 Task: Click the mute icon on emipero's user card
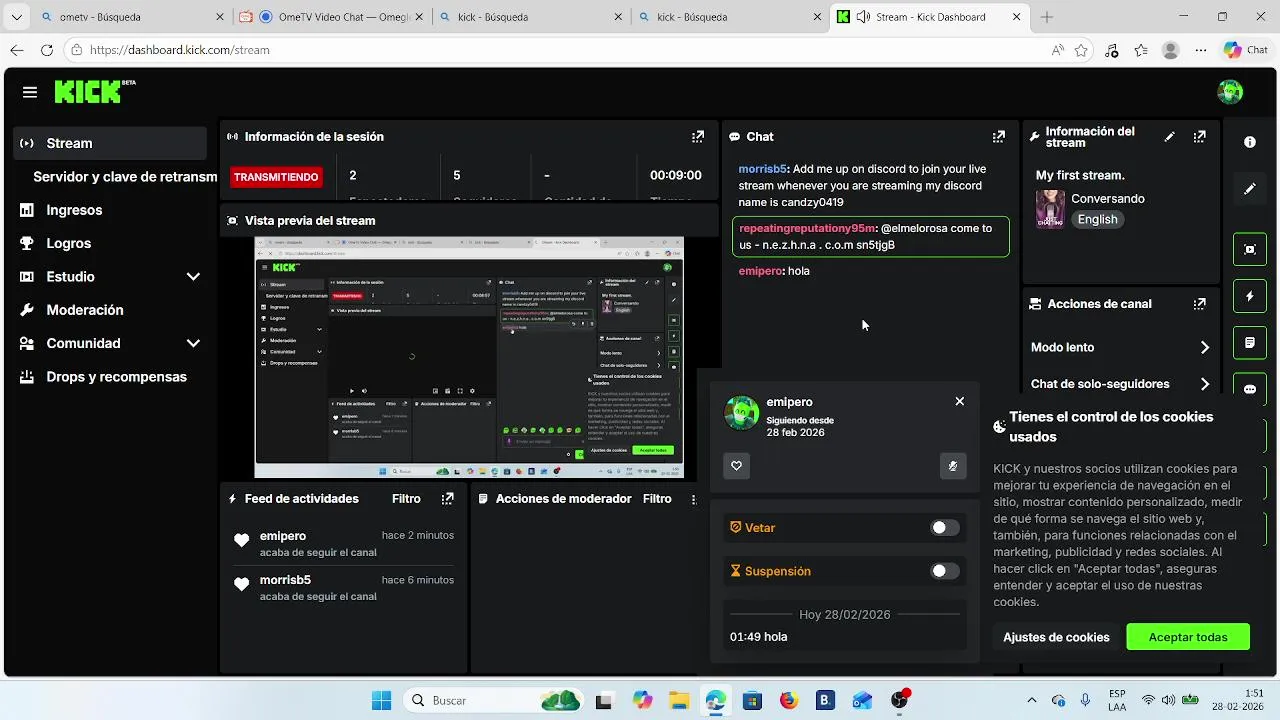(x=953, y=465)
